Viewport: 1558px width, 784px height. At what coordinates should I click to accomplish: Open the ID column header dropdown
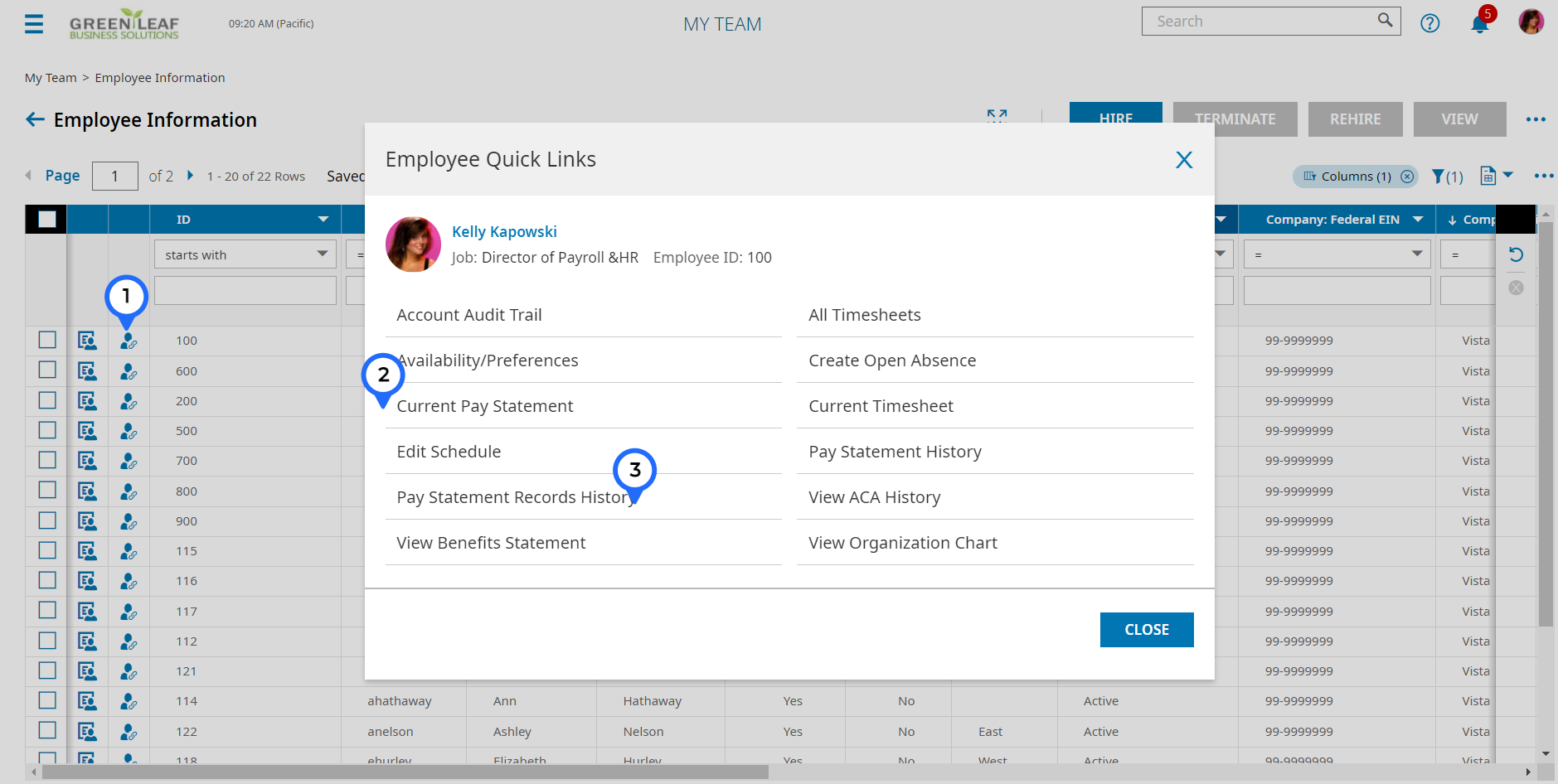click(x=323, y=220)
